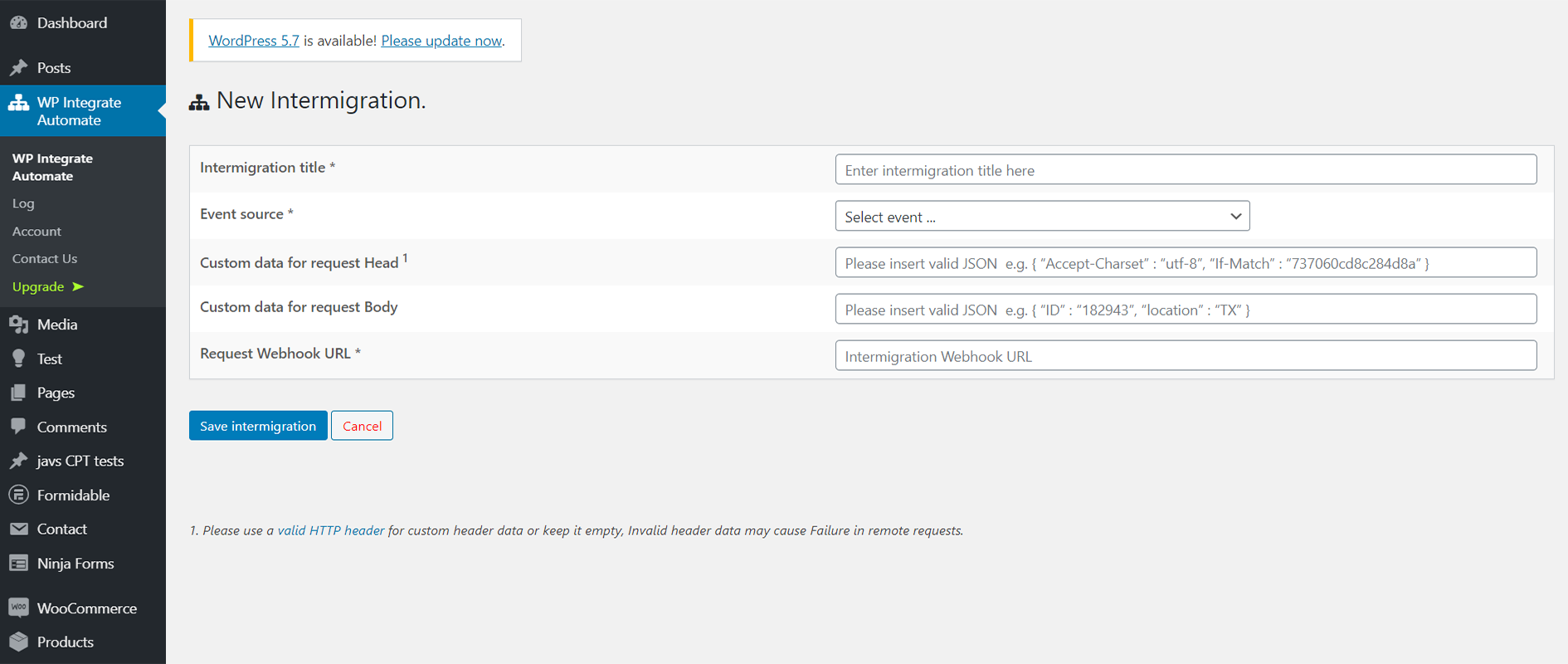Open the valid HTTP header link
This screenshot has width=1568, height=664.
pyautogui.click(x=331, y=530)
